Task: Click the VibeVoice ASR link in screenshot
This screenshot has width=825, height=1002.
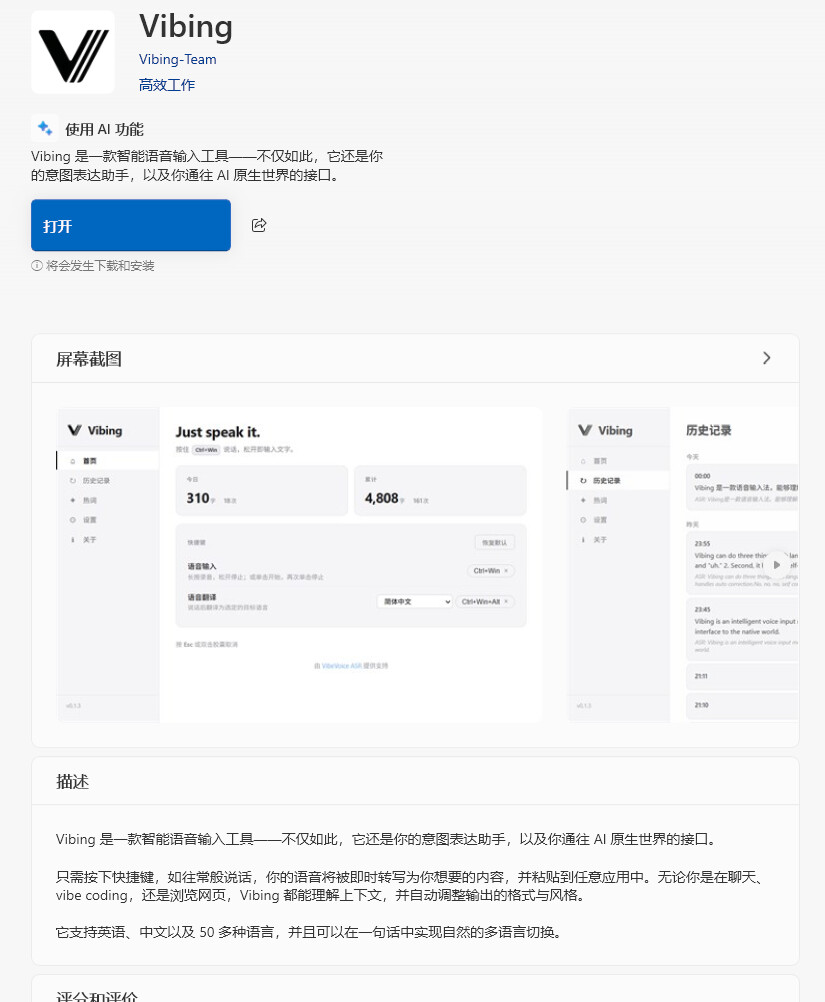Action: [340, 664]
